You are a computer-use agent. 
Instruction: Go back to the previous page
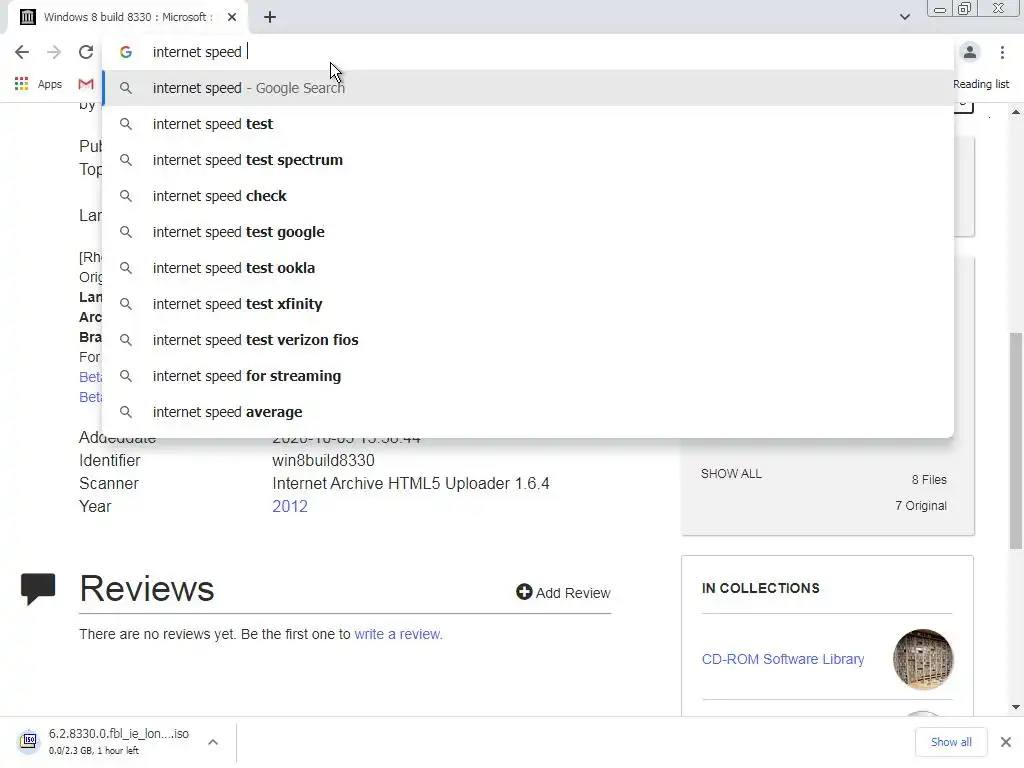coord(22,52)
